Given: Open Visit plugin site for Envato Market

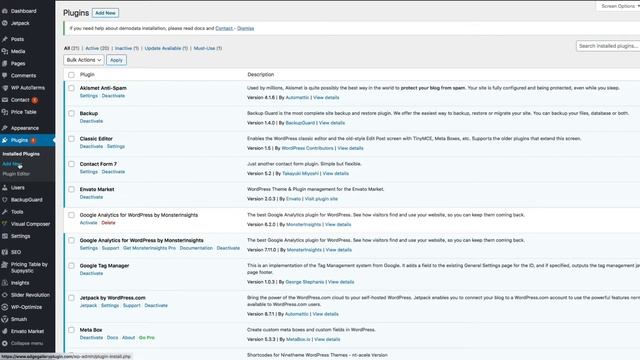Looking at the screenshot, I should pos(321,199).
